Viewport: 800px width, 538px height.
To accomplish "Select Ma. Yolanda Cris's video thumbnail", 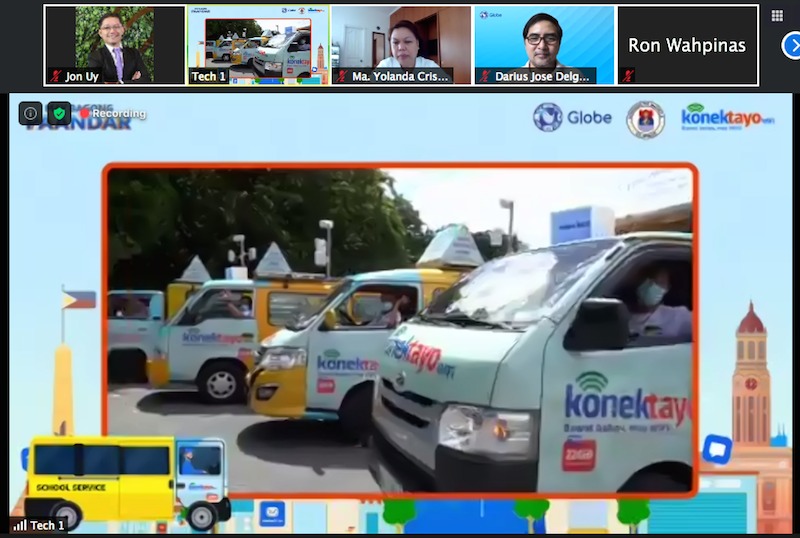I will [402, 45].
